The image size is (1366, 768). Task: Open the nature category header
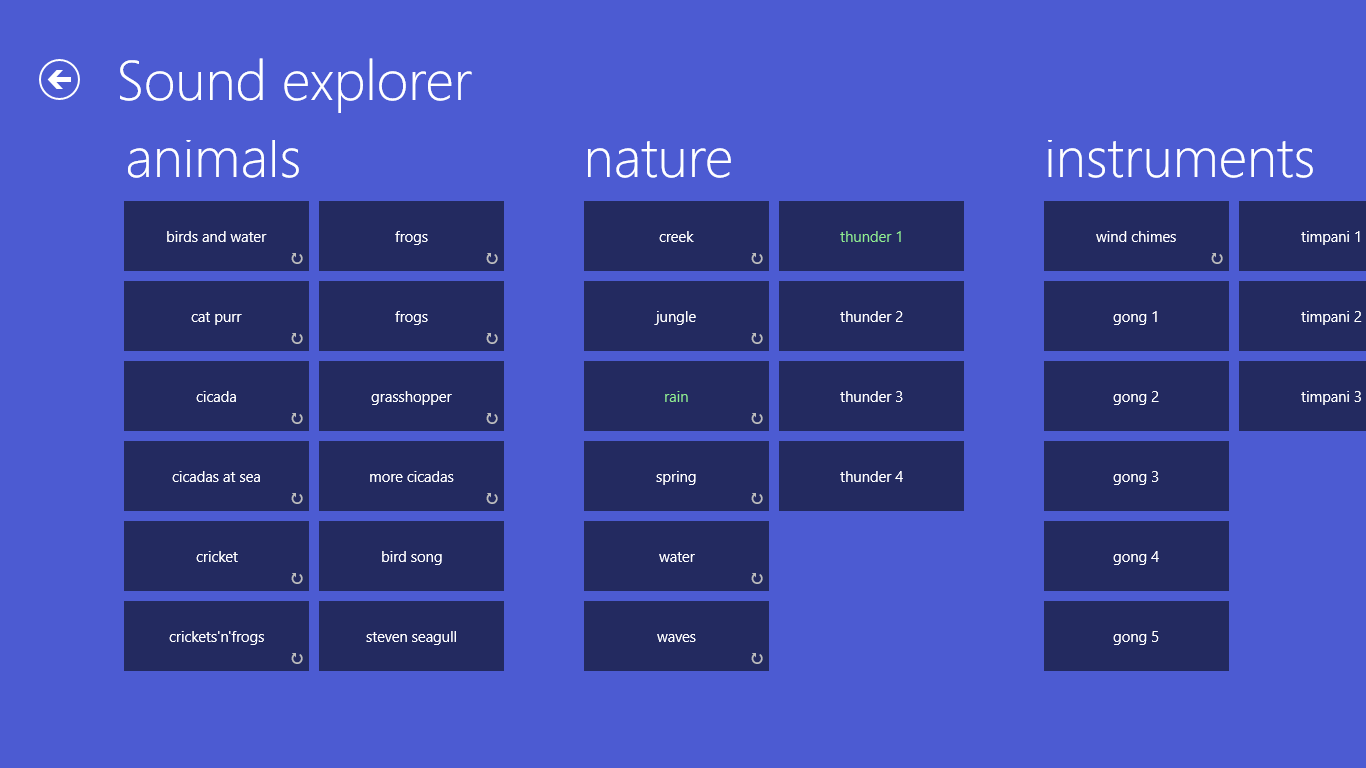click(x=658, y=160)
